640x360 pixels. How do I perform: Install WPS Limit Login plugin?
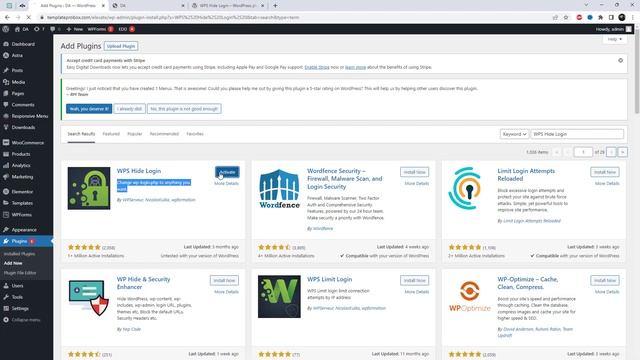415,280
